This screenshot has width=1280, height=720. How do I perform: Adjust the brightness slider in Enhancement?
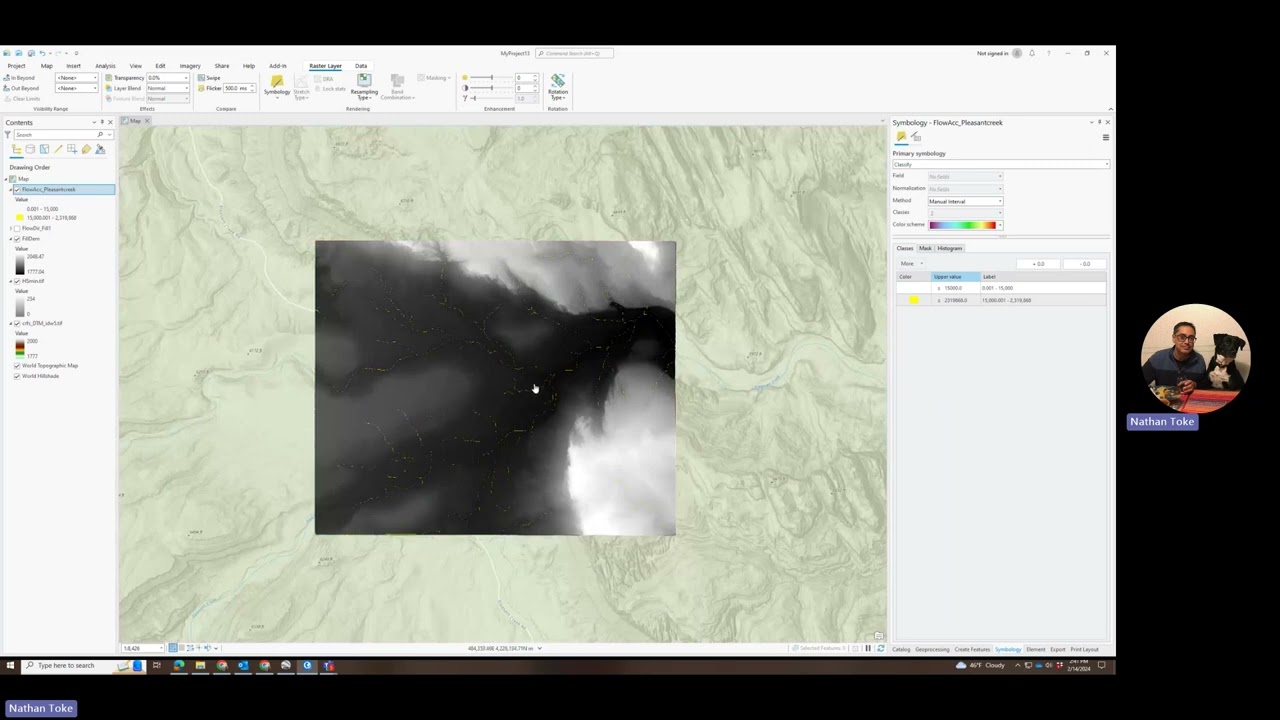click(x=491, y=78)
